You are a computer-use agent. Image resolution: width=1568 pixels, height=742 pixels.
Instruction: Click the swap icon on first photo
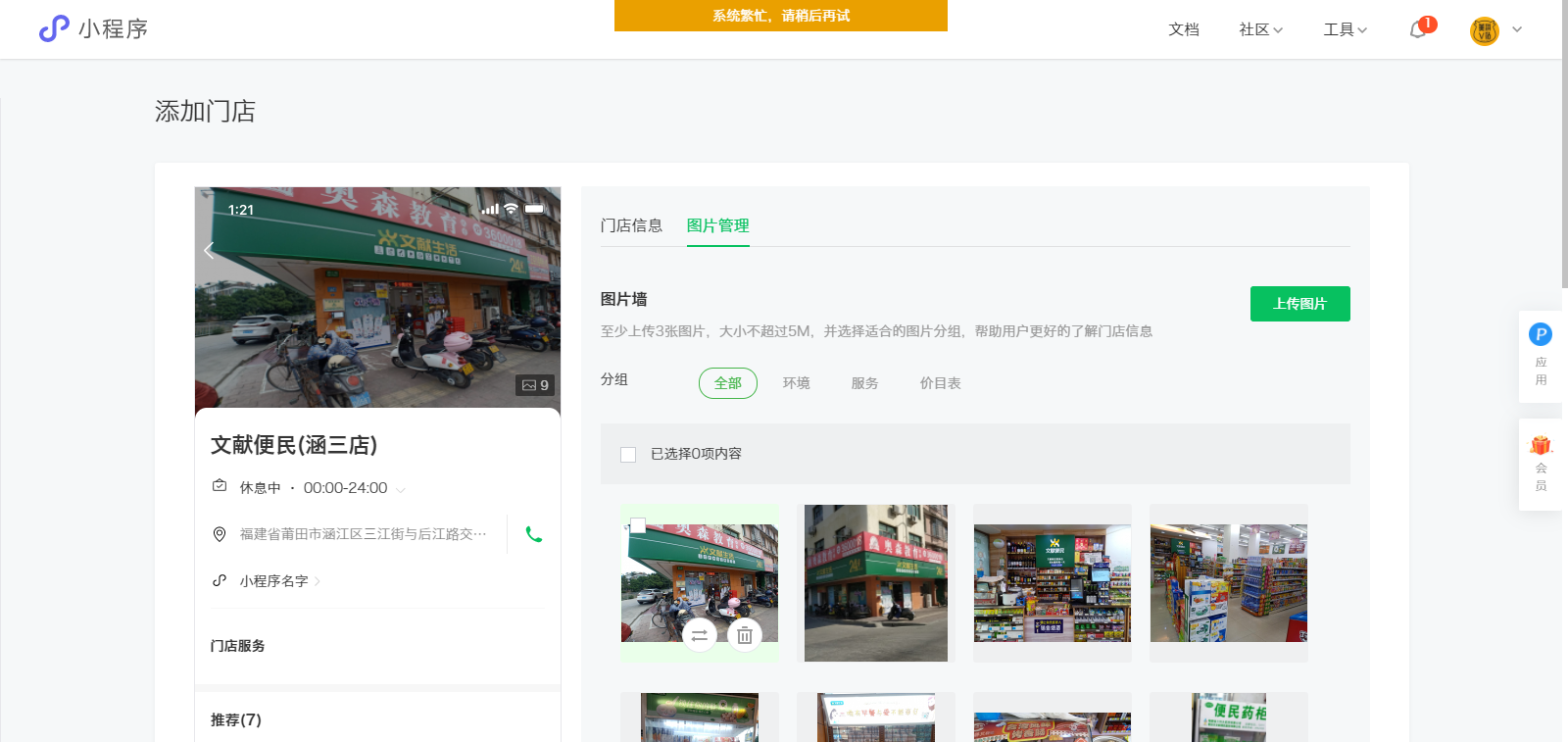click(x=700, y=635)
